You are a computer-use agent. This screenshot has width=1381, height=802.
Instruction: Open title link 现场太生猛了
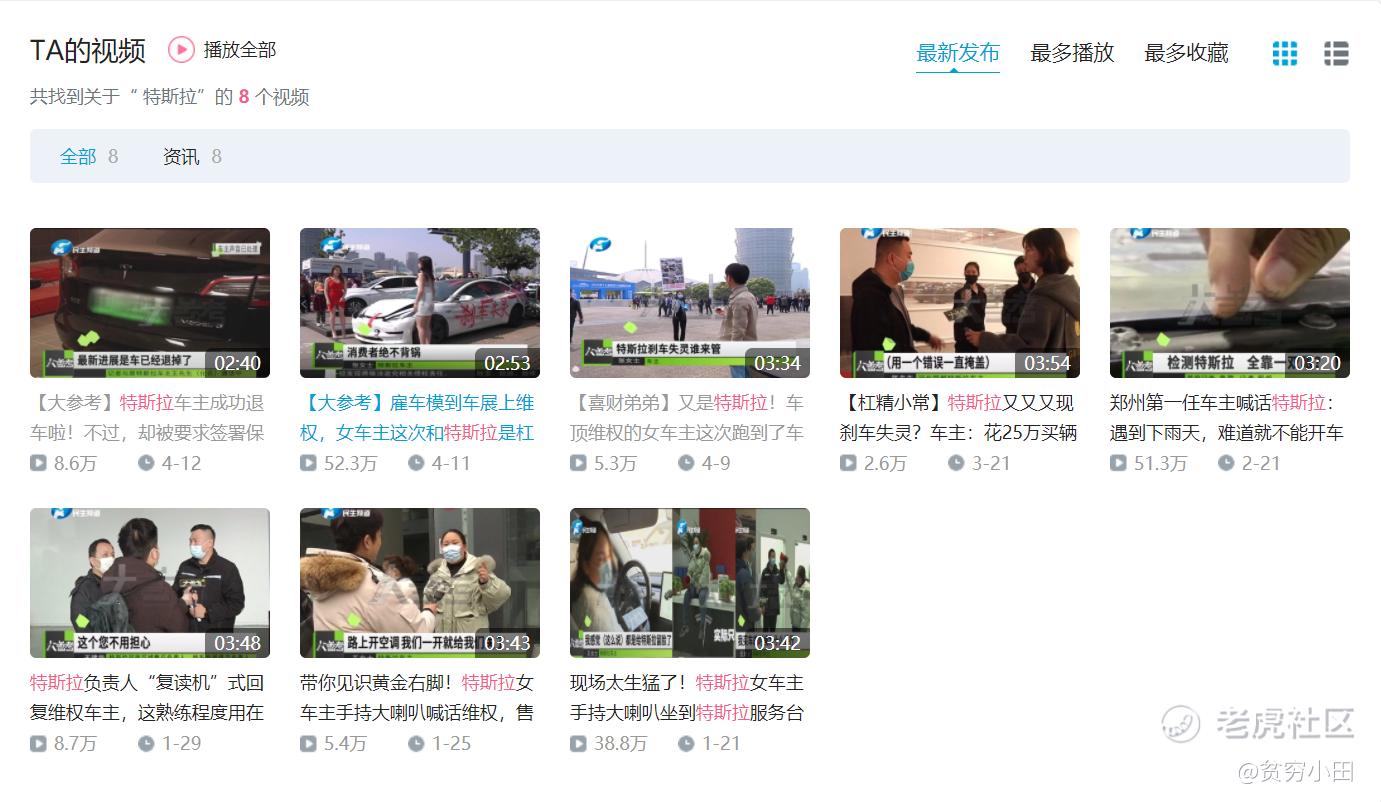[688, 698]
